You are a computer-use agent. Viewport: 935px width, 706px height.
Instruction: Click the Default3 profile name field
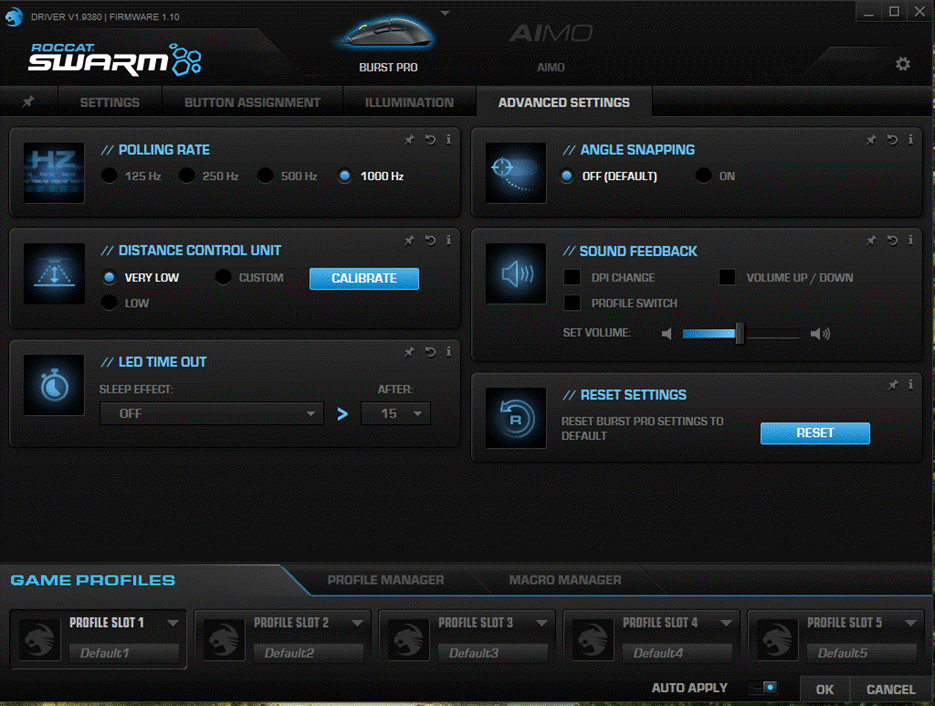click(493, 653)
